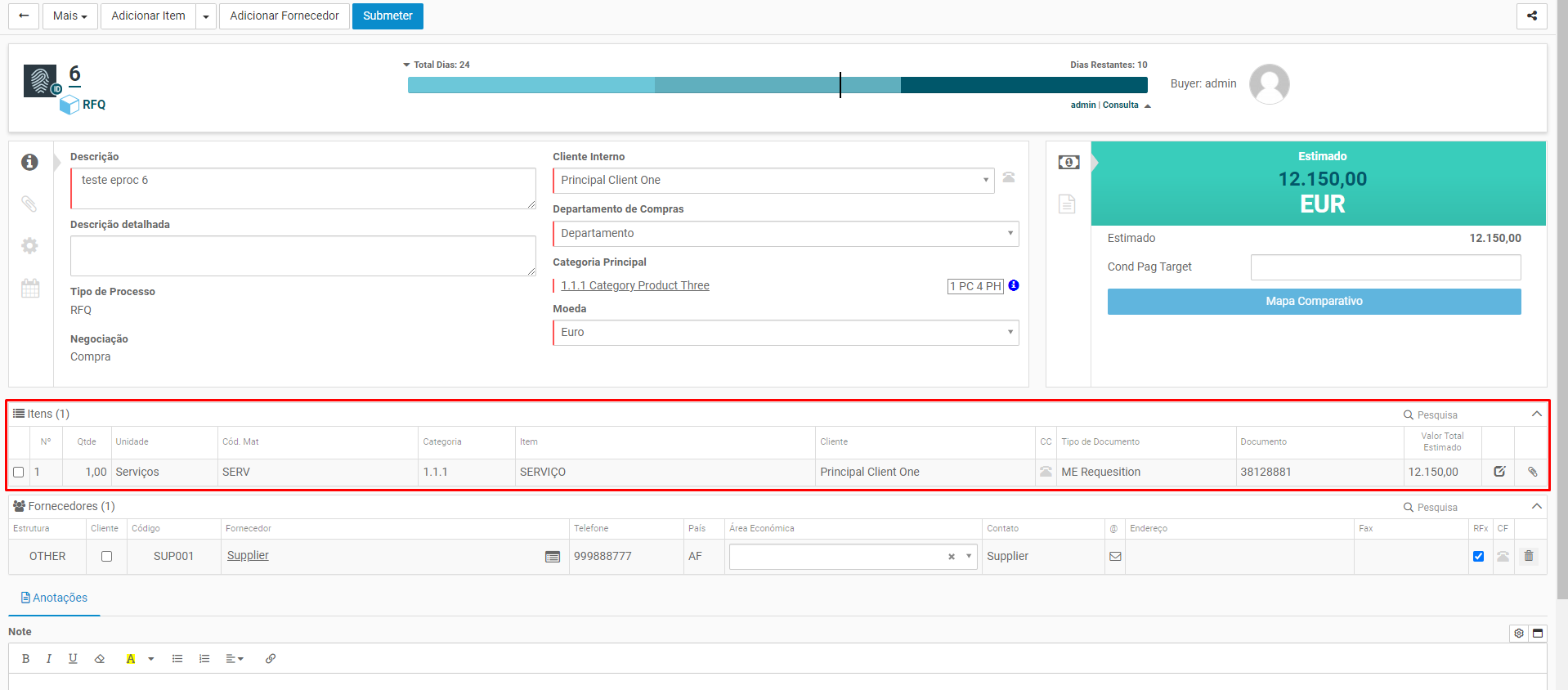This screenshot has height=690, width=1568.
Task: Open the note editor settings gear
Action: 1519,633
